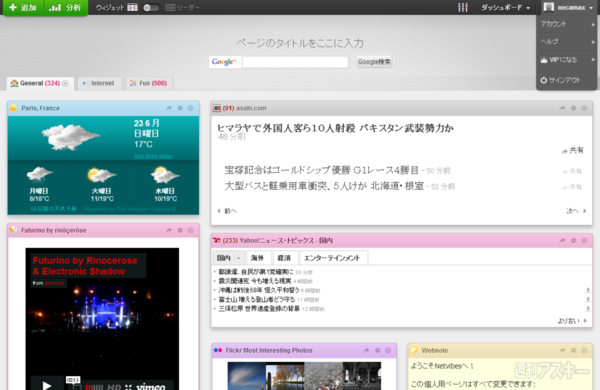Choose ヘルプ from user menu
600x390 pixels.
tap(567, 41)
